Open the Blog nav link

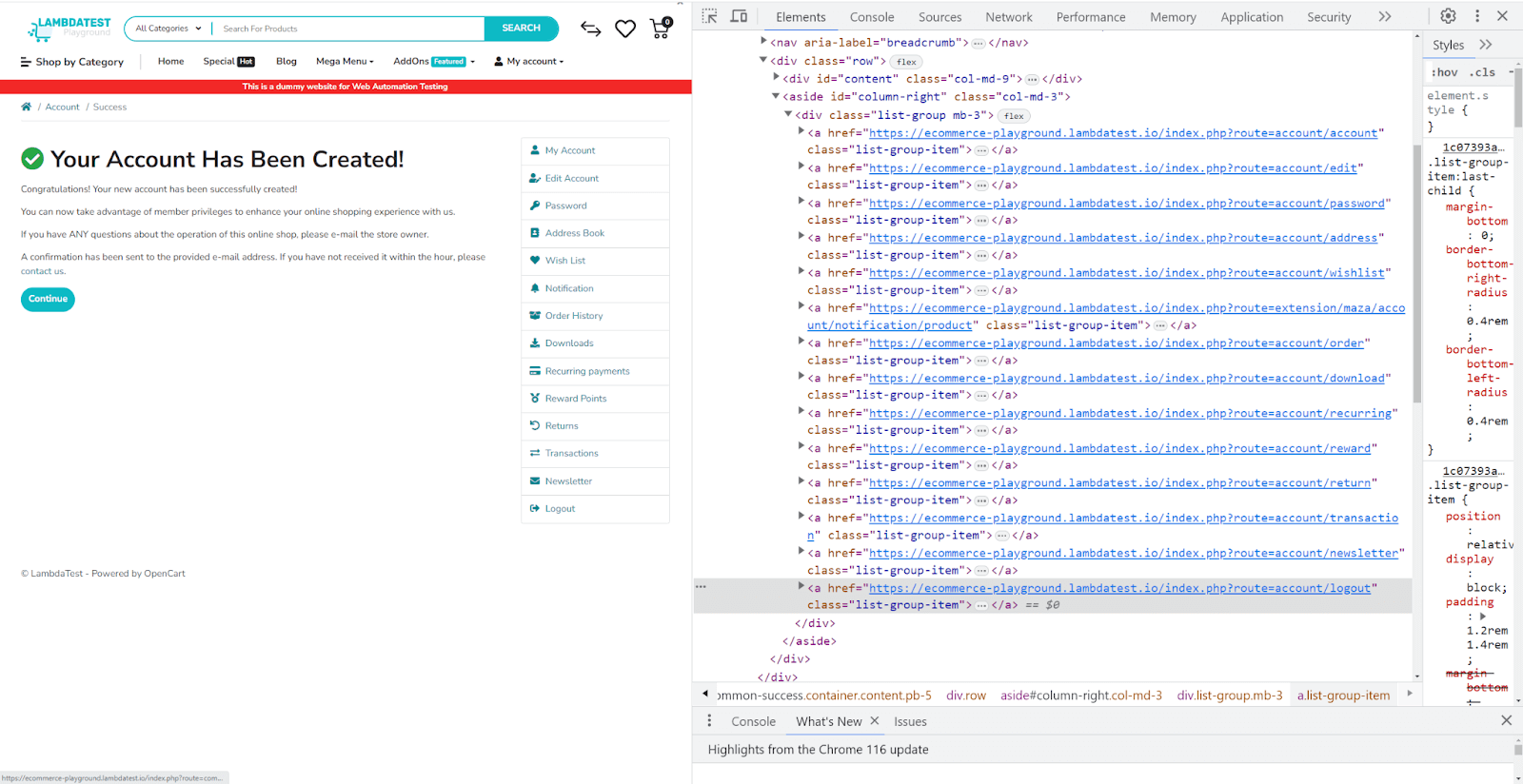(x=287, y=62)
